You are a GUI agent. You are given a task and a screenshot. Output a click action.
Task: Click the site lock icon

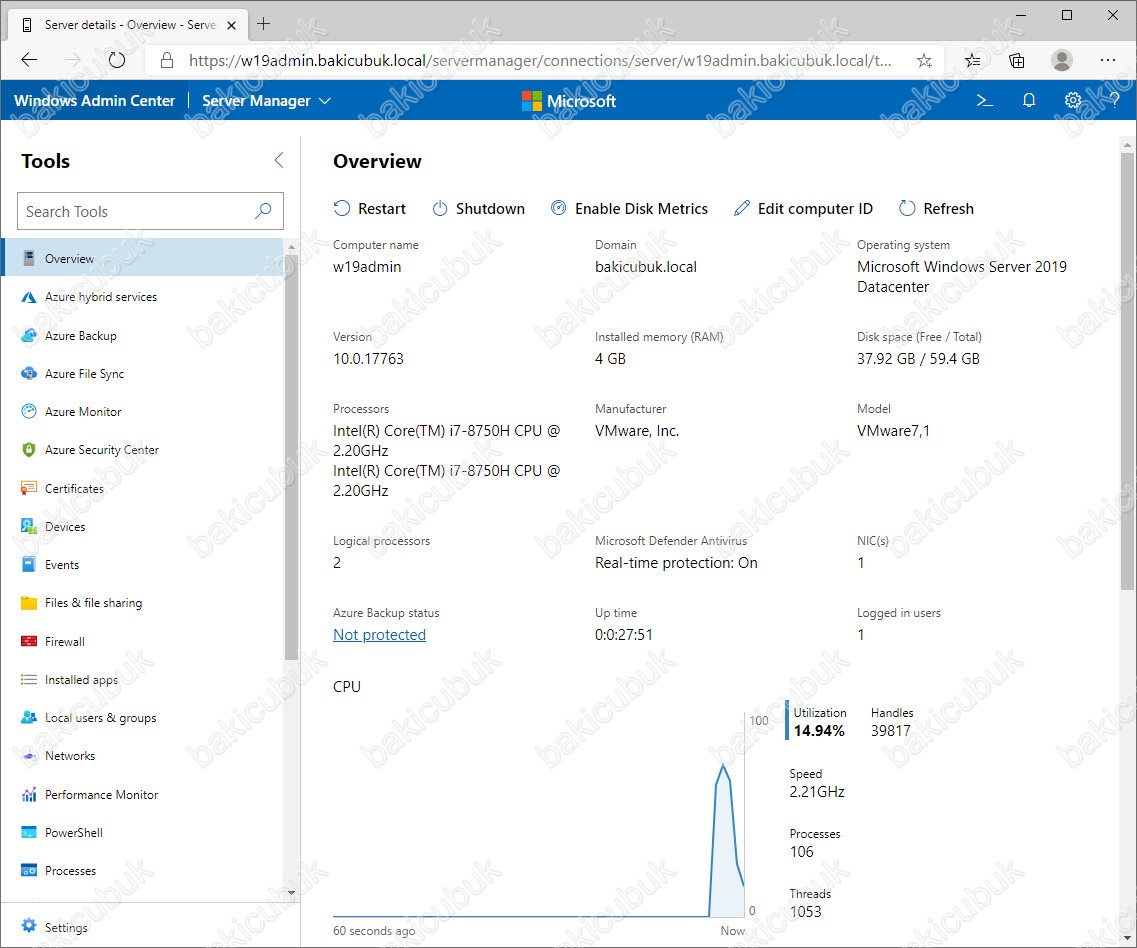point(167,60)
